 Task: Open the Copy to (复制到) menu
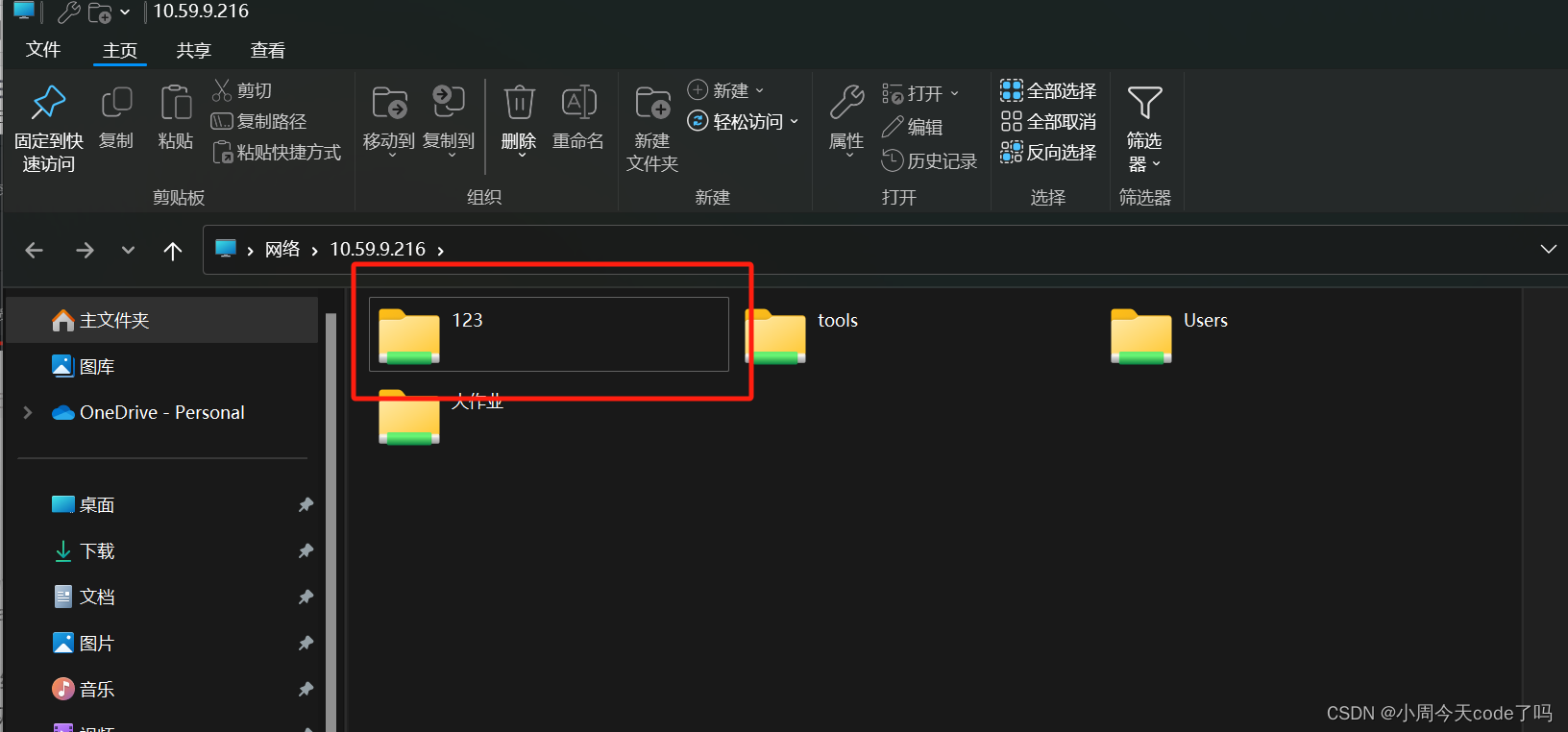[x=449, y=120]
